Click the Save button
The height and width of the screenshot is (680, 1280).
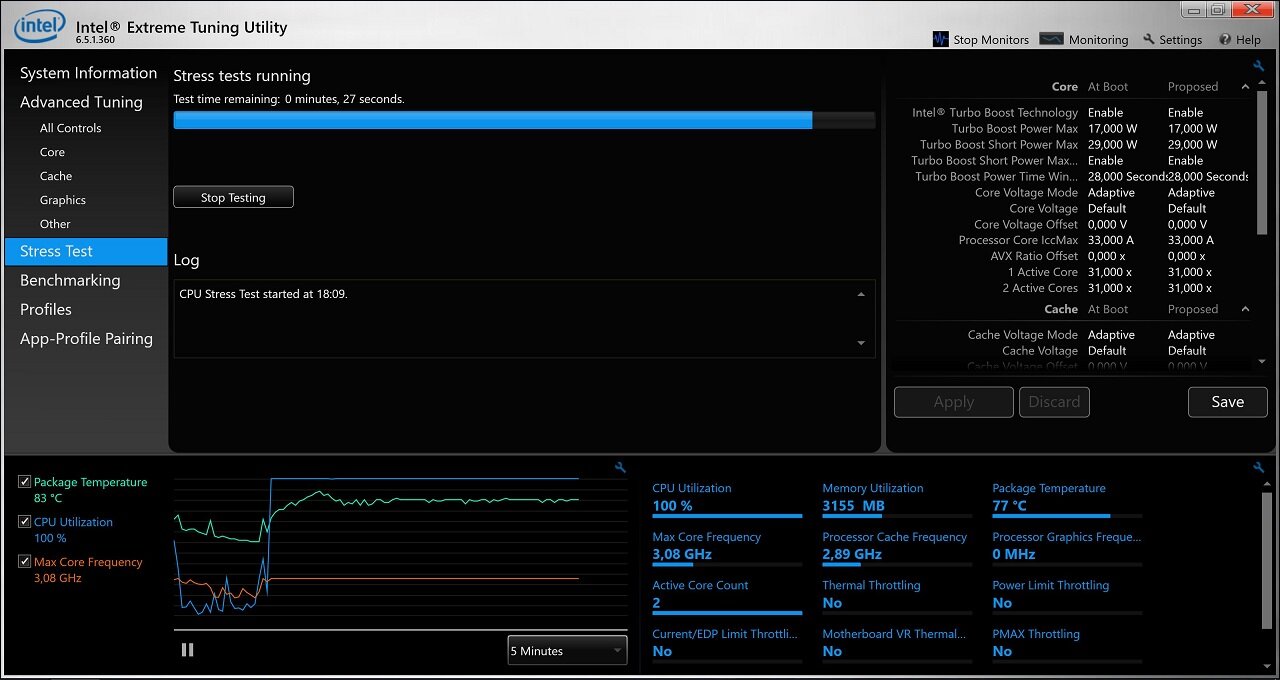pos(1227,402)
